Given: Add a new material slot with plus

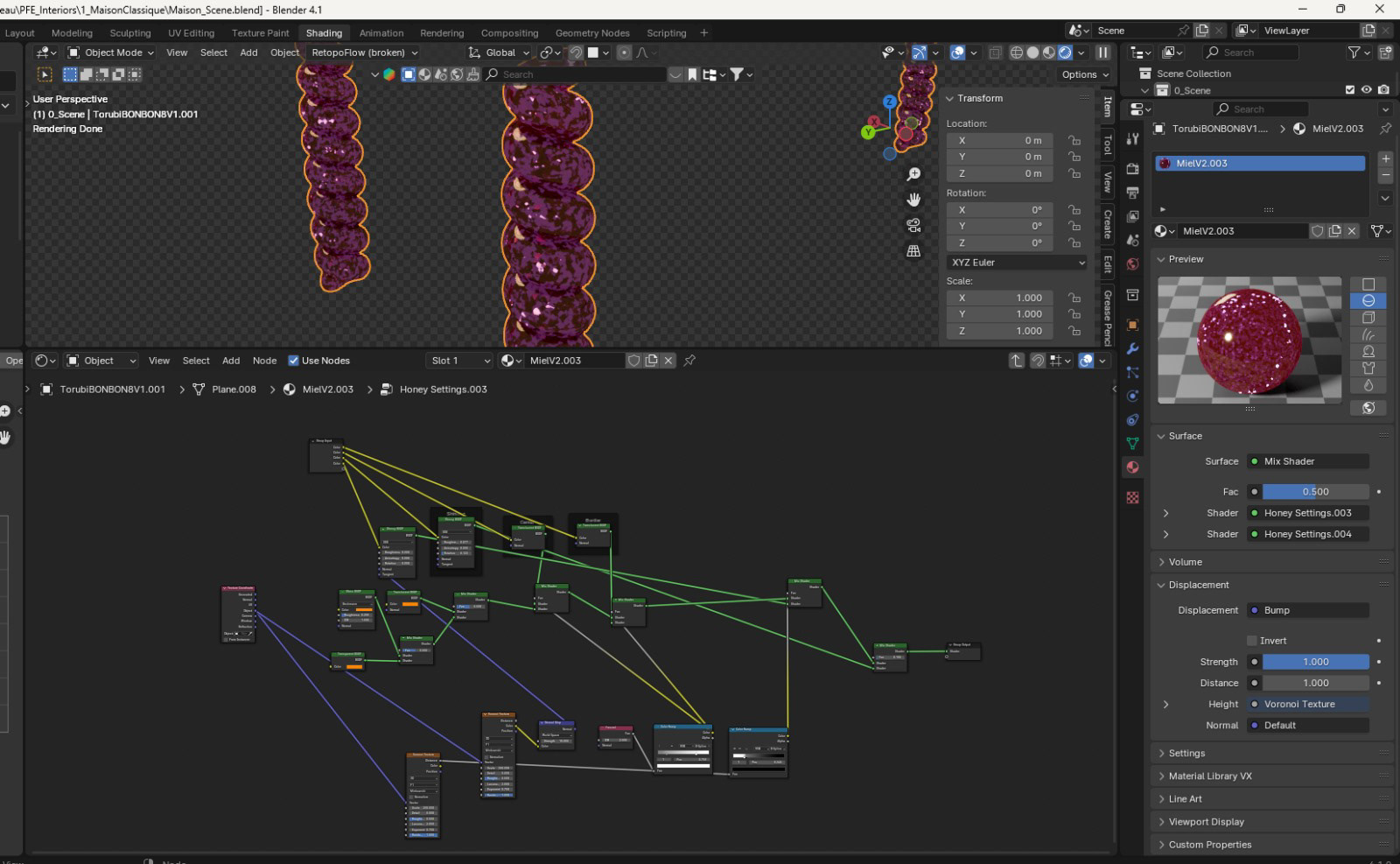Looking at the screenshot, I should (1385, 159).
